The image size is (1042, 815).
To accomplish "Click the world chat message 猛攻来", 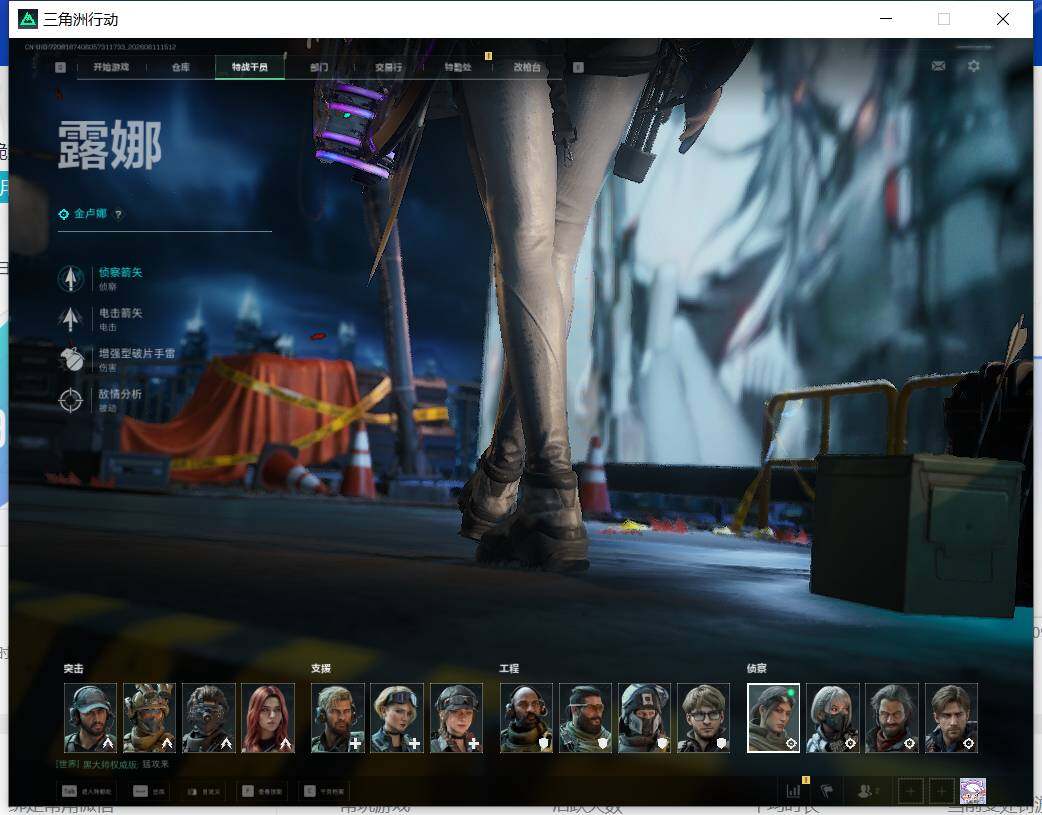I will [x=156, y=764].
